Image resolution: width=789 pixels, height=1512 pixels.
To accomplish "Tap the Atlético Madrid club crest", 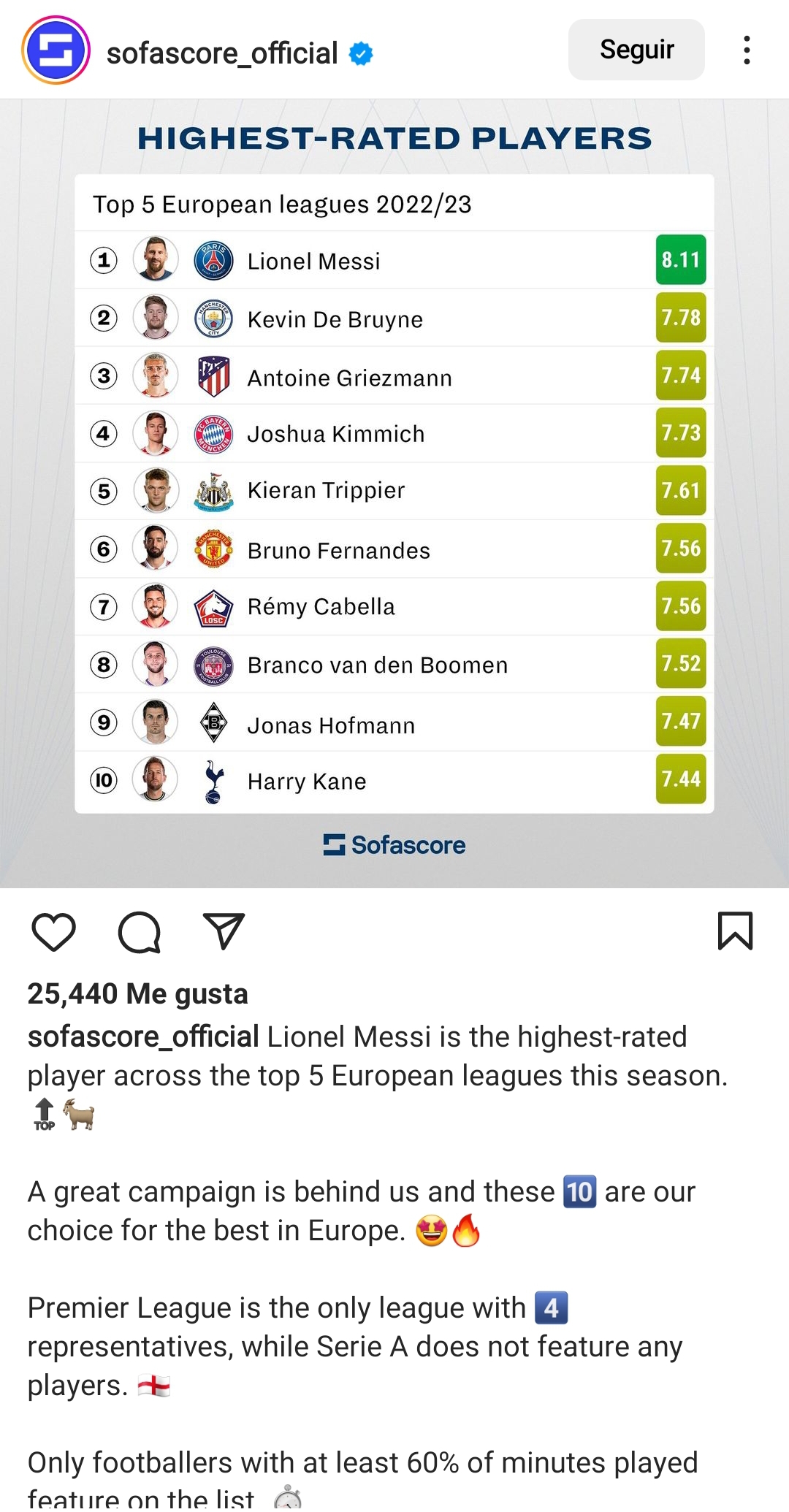I will tap(213, 376).
